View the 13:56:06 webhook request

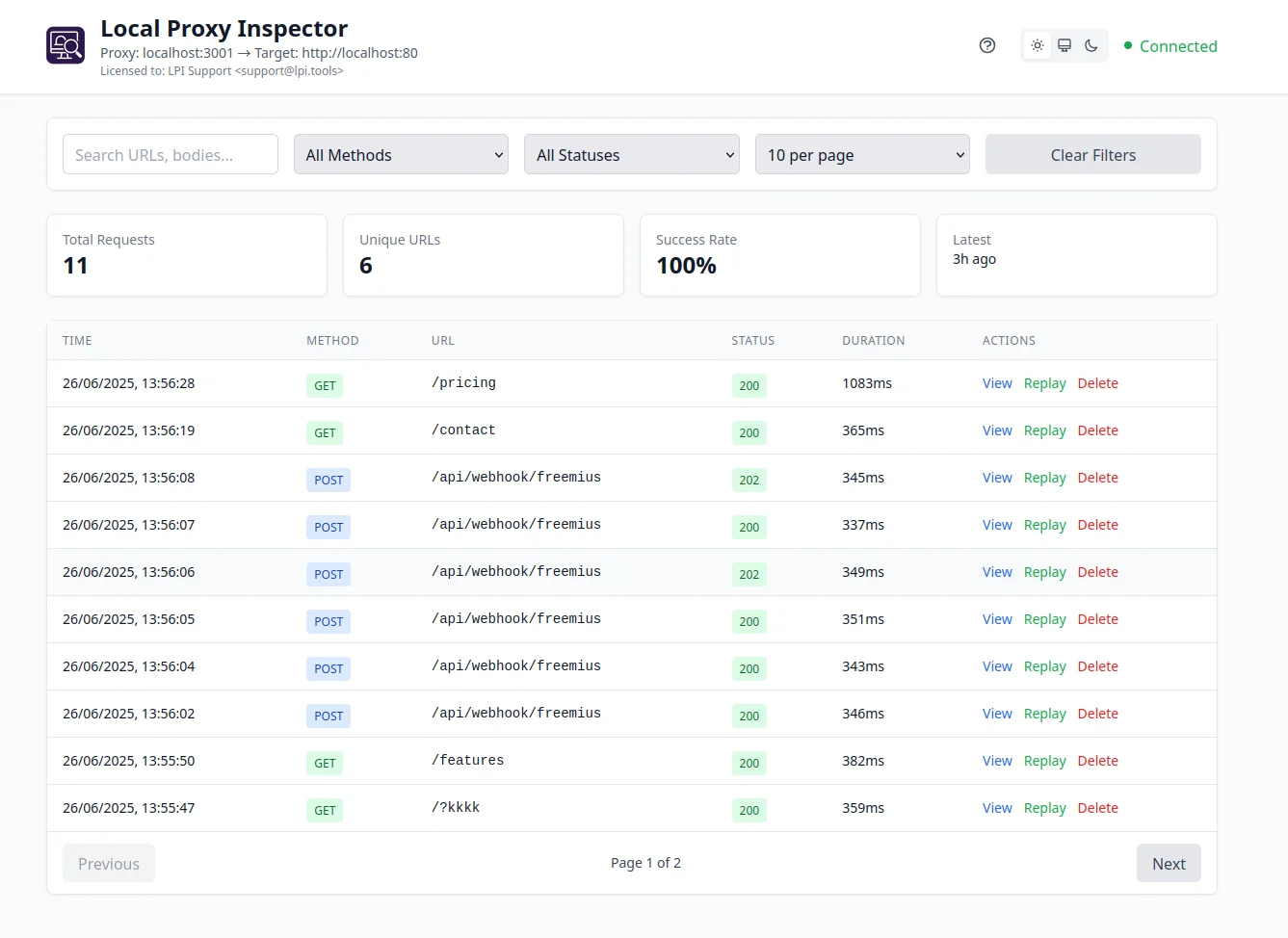pos(997,572)
